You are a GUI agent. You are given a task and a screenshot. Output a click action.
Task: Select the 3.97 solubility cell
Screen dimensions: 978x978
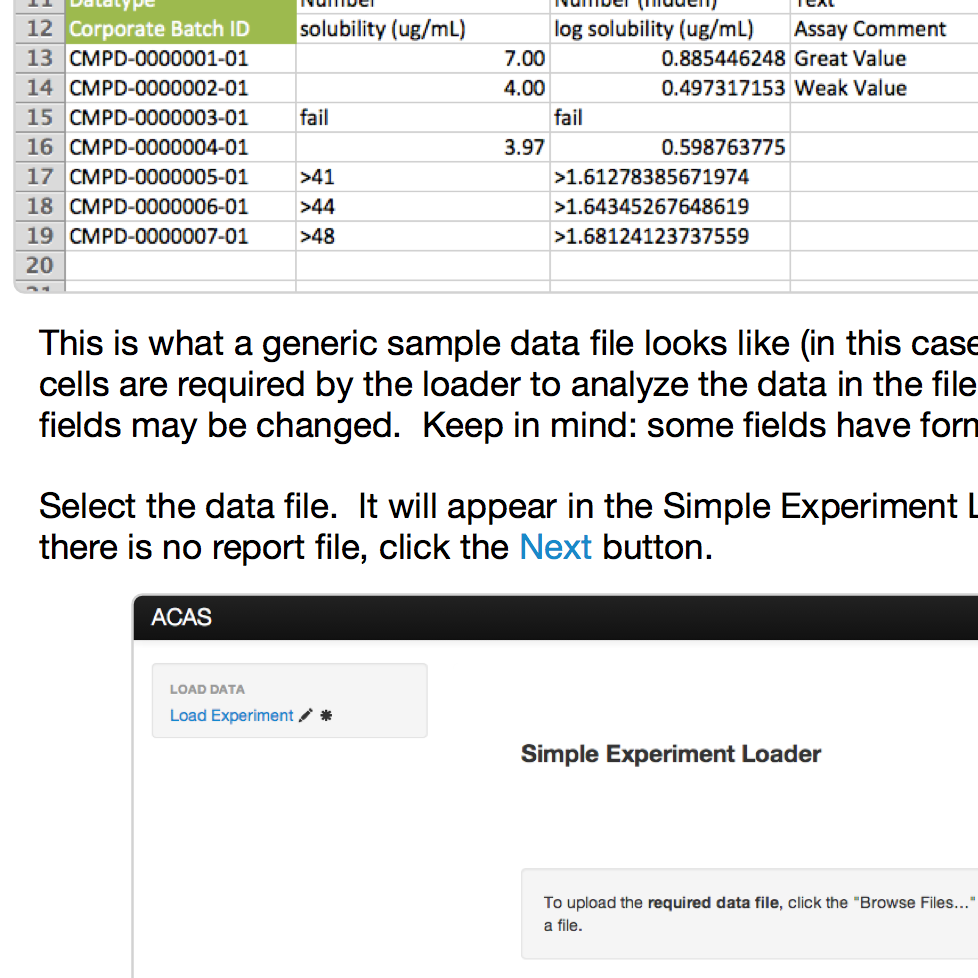pos(423,147)
